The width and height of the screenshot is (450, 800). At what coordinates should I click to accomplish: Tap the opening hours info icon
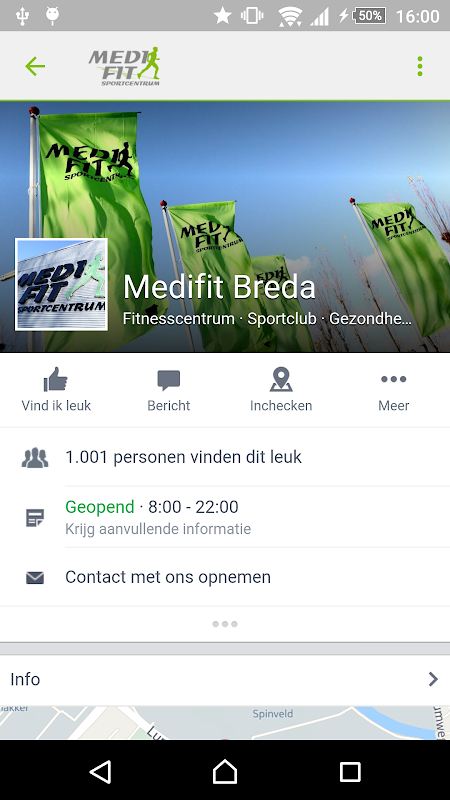[x=35, y=518]
